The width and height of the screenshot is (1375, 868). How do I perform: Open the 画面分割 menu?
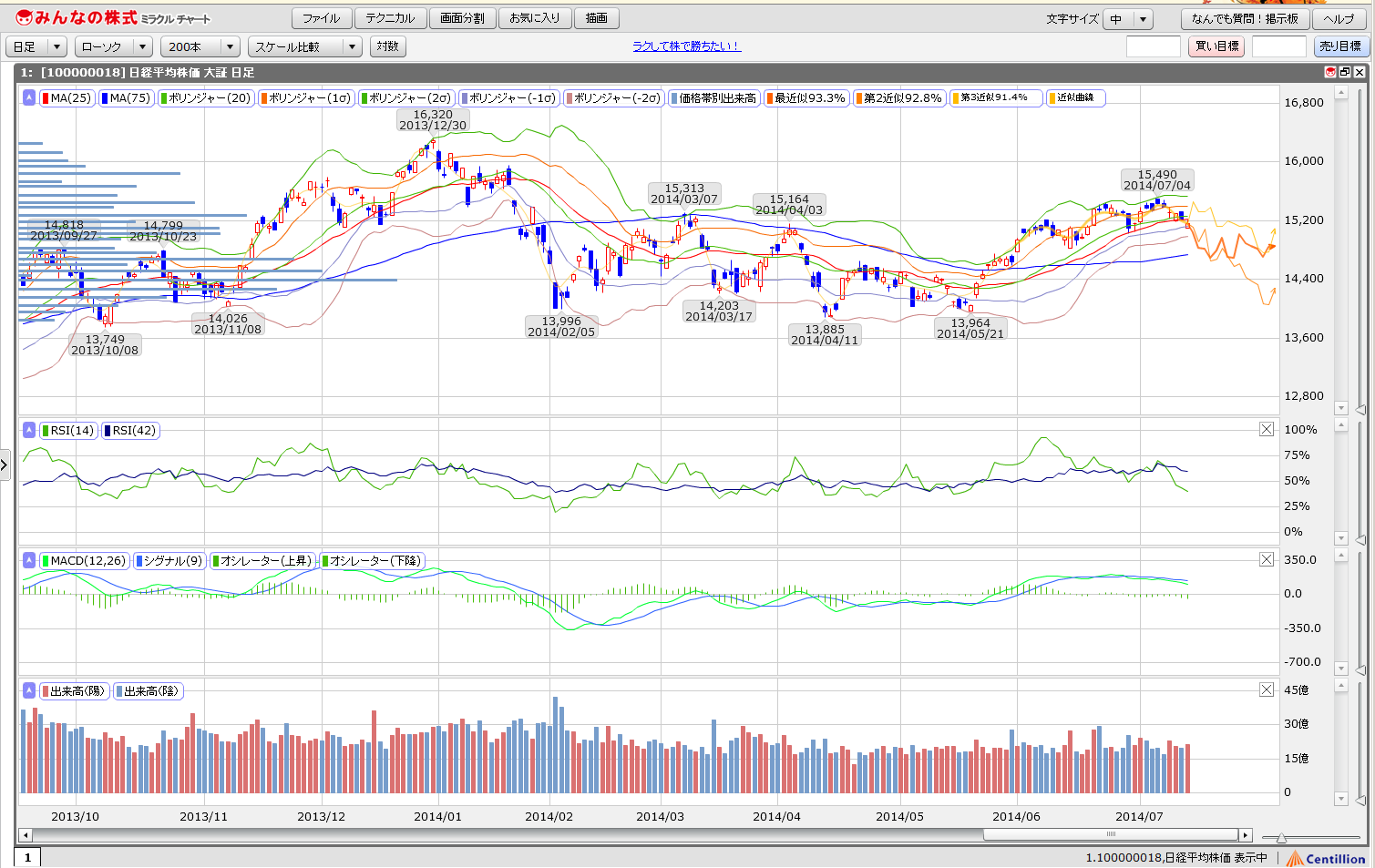(x=462, y=18)
